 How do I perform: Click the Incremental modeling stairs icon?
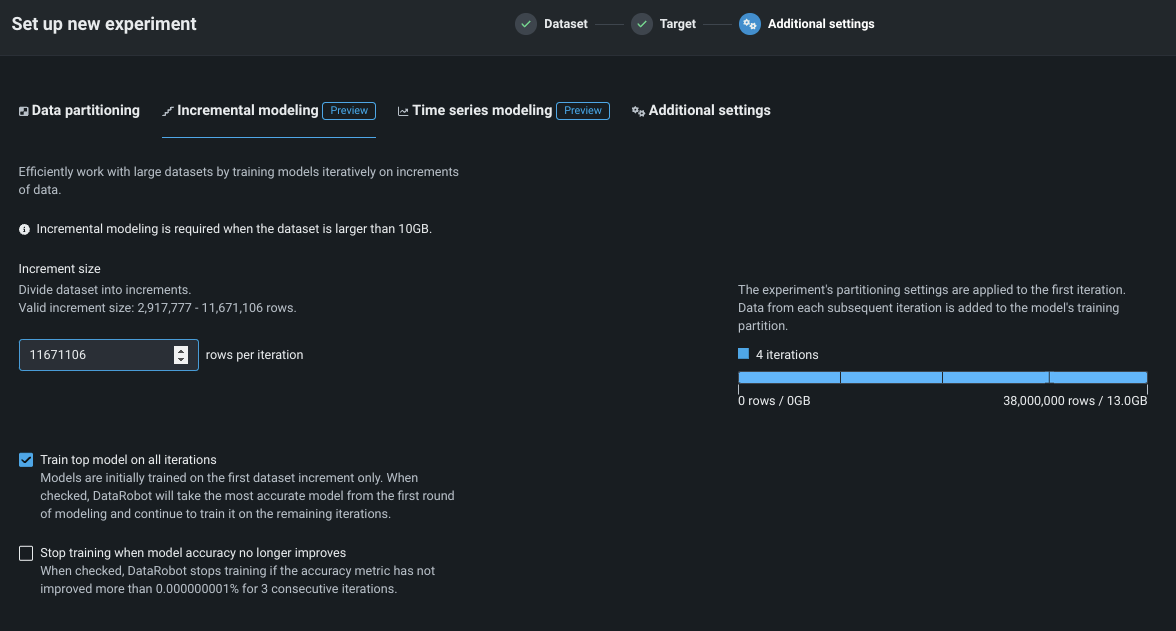(168, 111)
